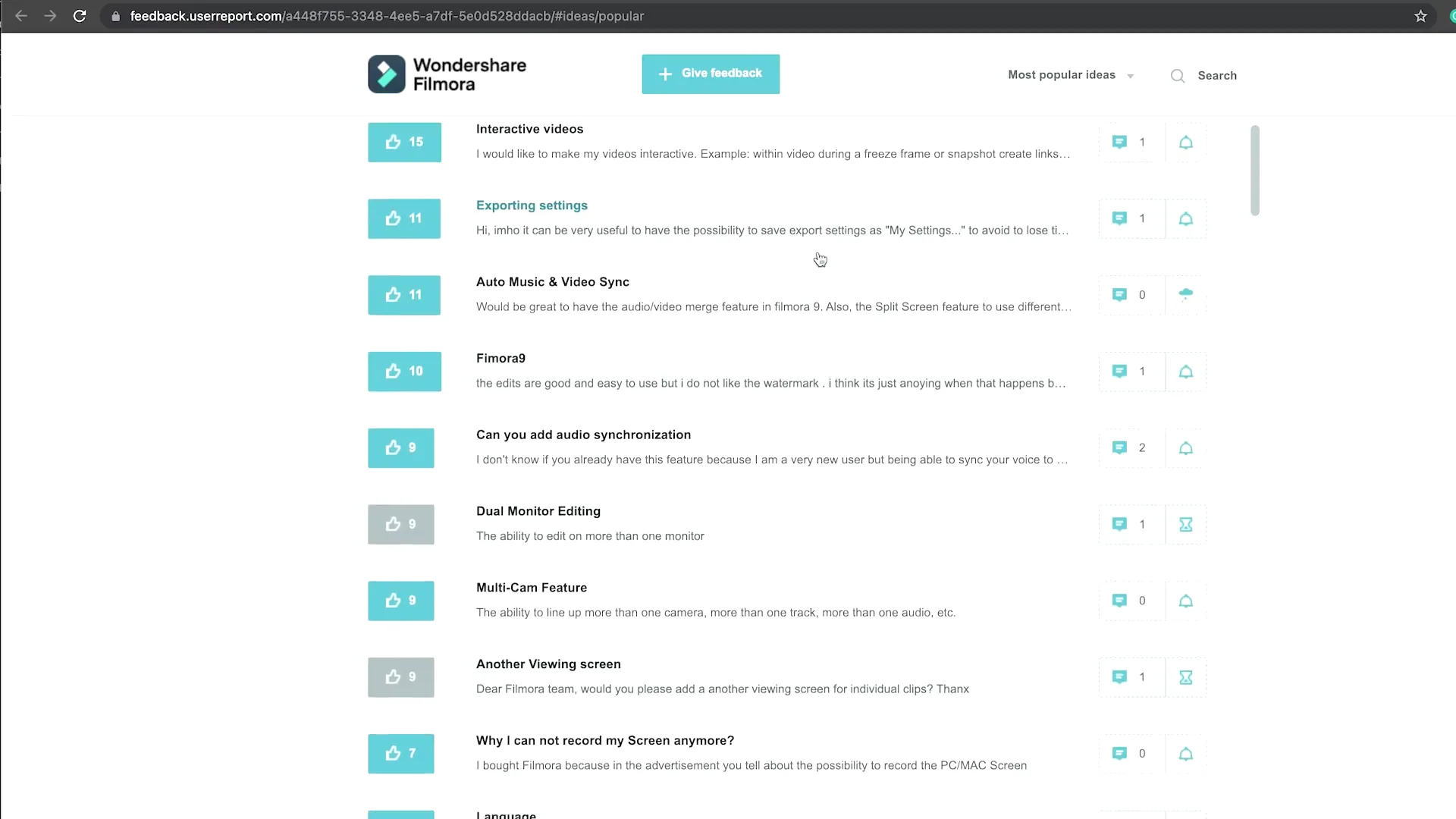
Task: Click the thumbs up icon on Fimora9
Action: pos(392,371)
